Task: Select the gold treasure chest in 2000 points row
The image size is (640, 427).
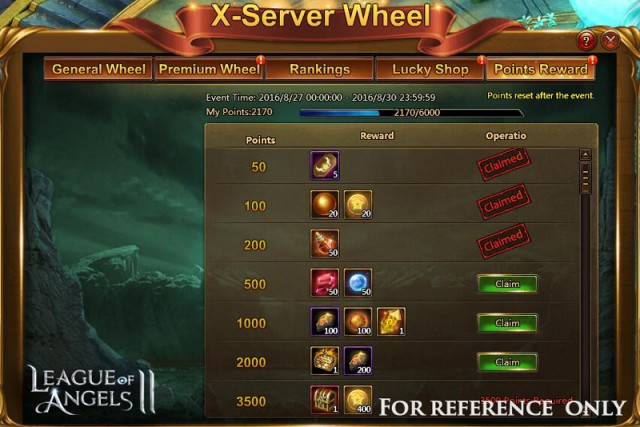Action: (324, 361)
